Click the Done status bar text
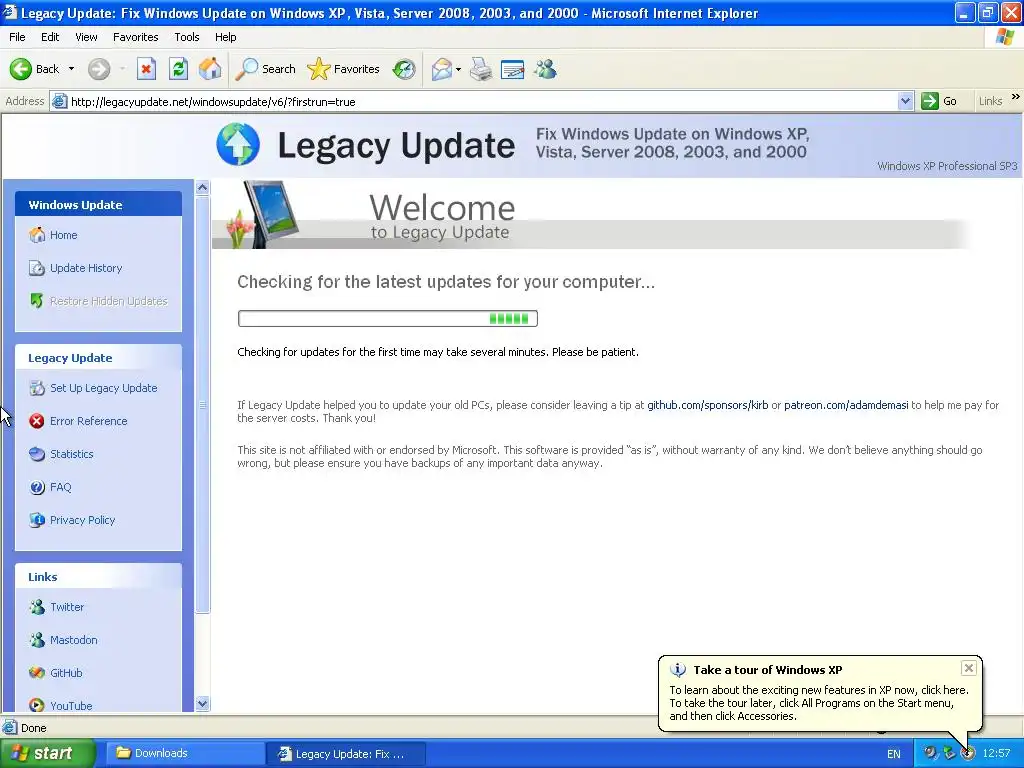 (33, 728)
